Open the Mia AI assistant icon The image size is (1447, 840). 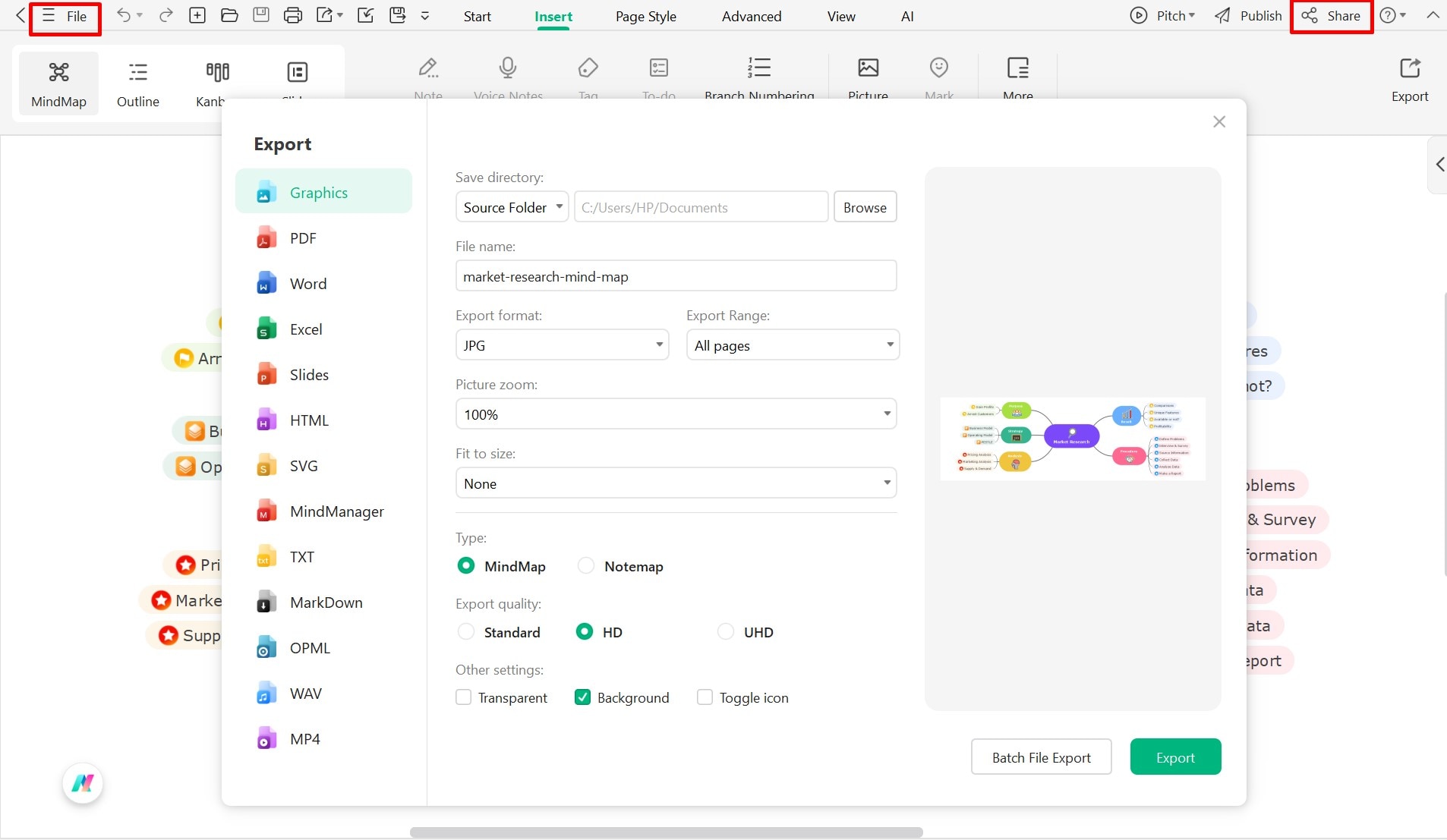coord(83,783)
